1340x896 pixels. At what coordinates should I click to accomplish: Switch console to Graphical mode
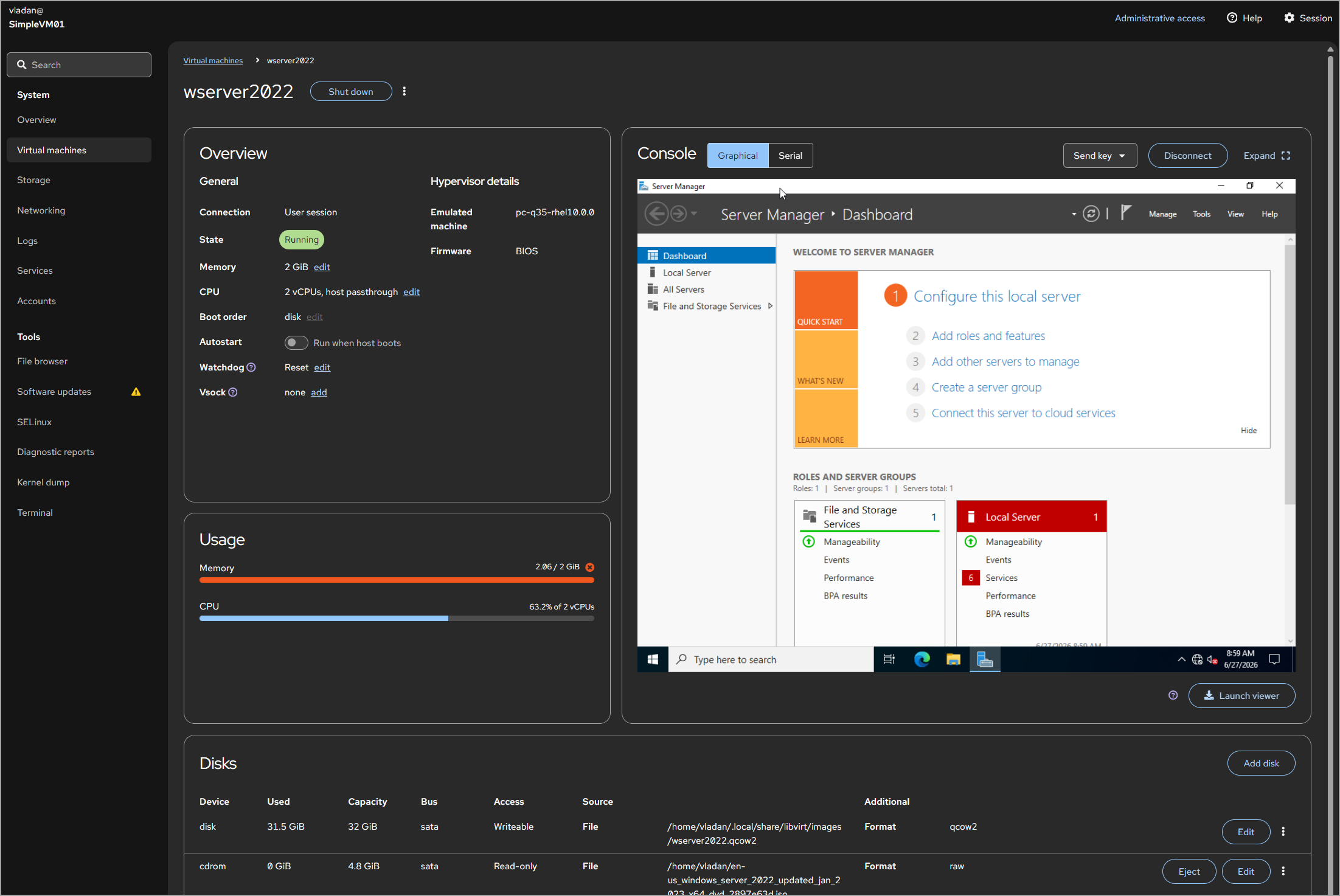738,156
